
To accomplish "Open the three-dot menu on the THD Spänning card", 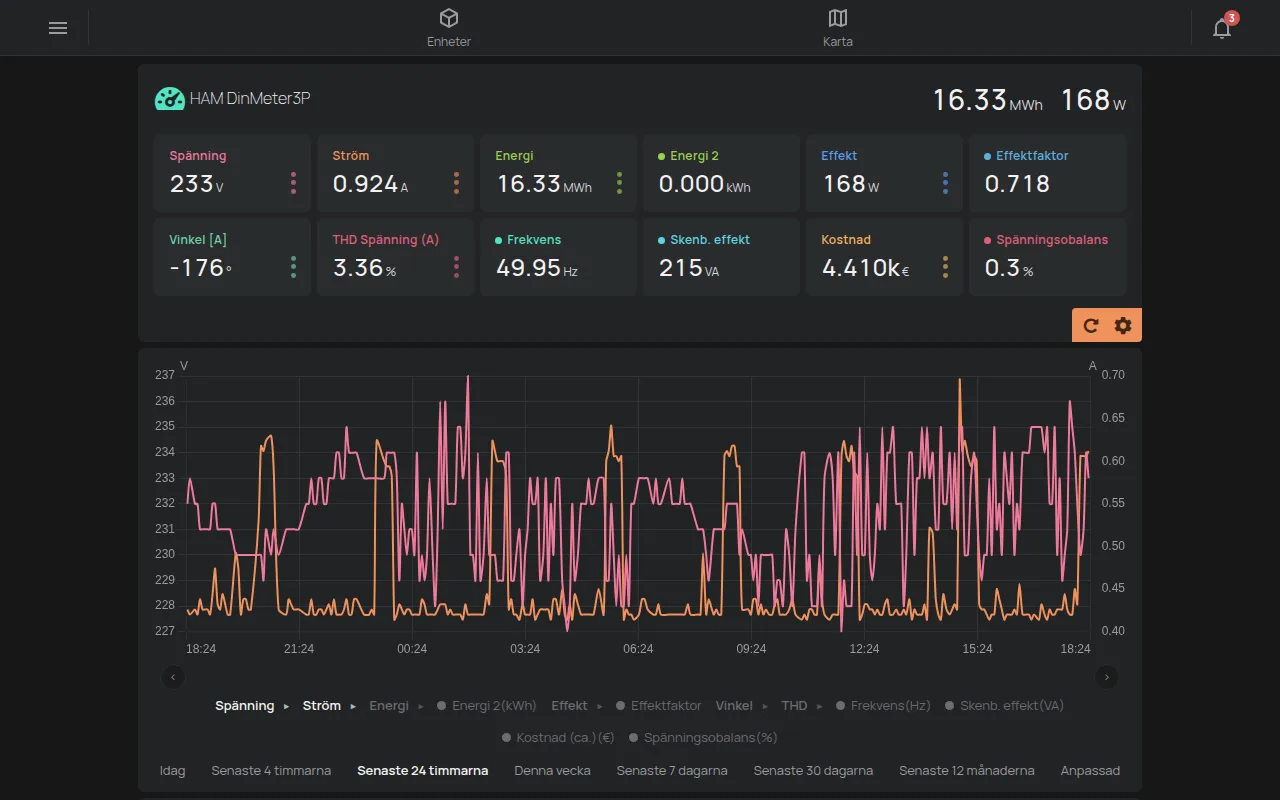I will click(x=456, y=267).
